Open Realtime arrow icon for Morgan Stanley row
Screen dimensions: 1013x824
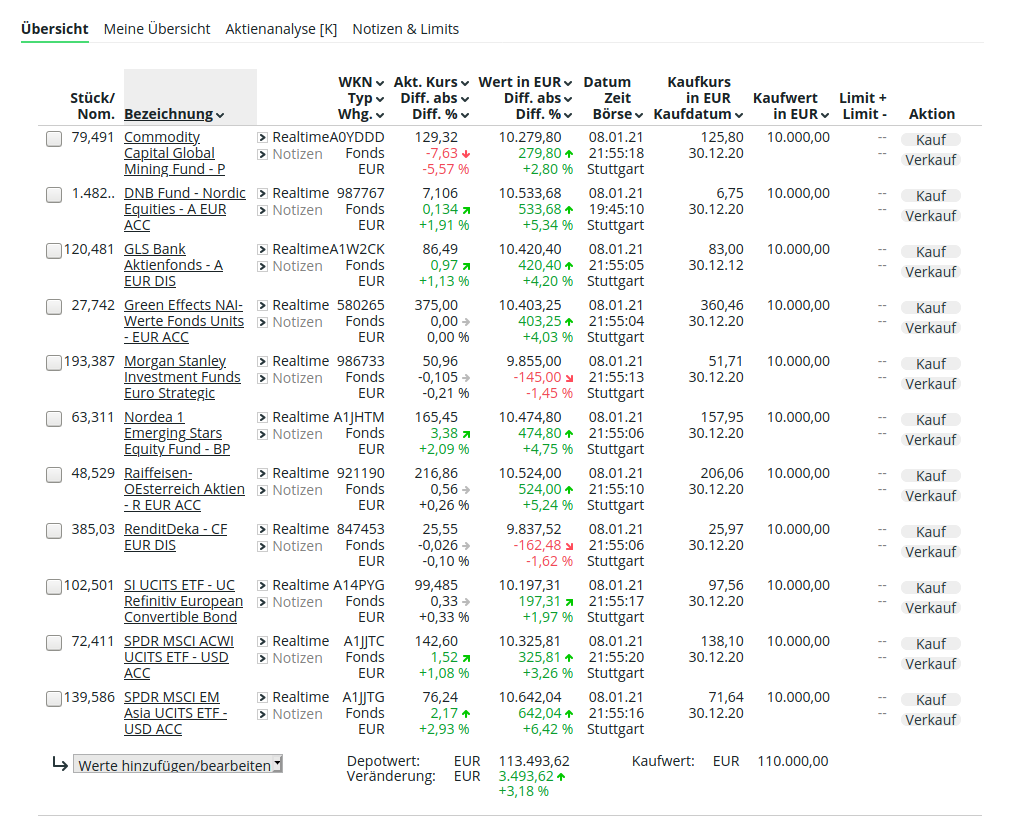point(262,361)
